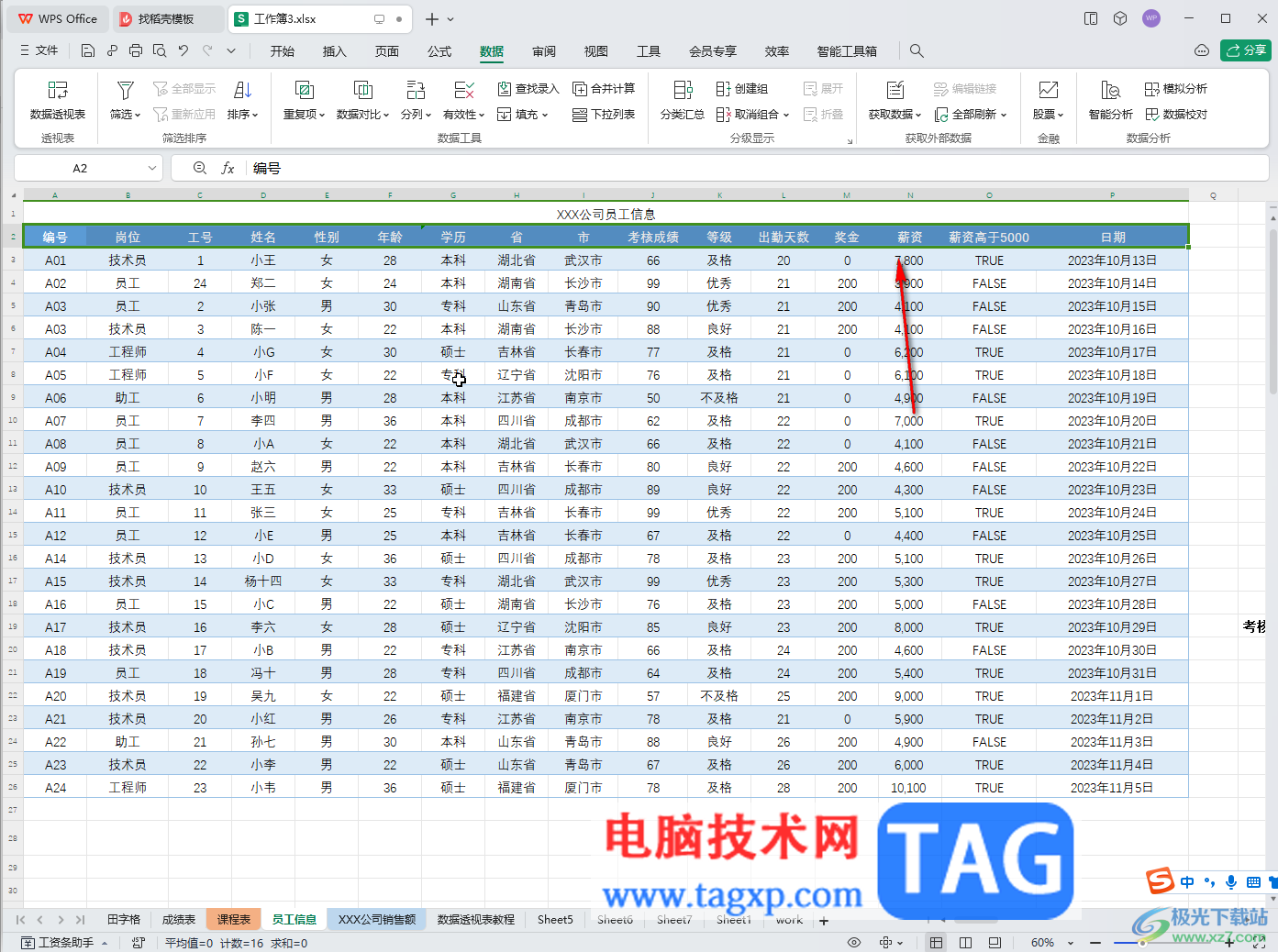Viewport: 1278px width, 952px height.
Task: Click the 分列 text-to-columns icon
Action: pyautogui.click(x=416, y=90)
